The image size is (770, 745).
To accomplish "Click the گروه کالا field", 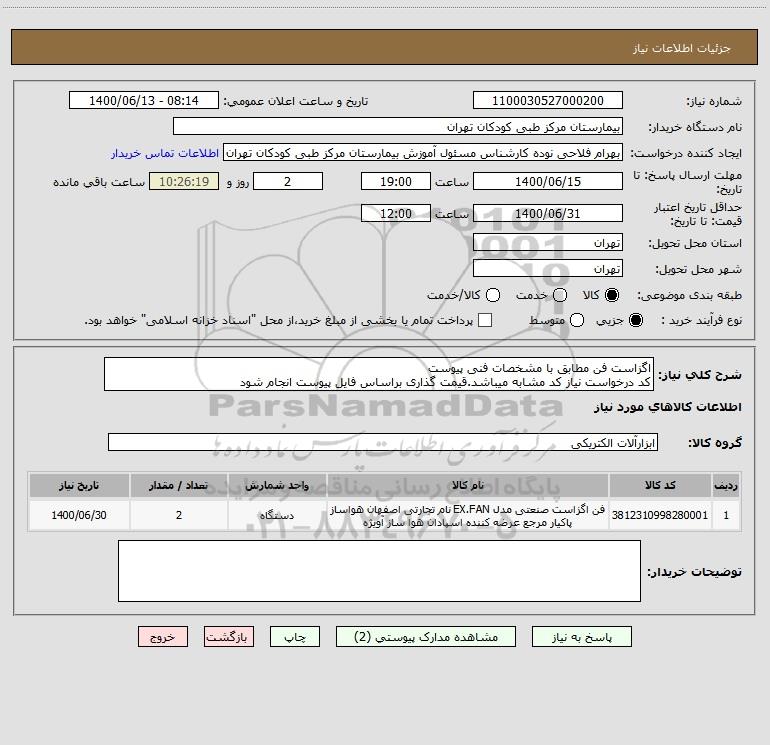I will (382, 442).
